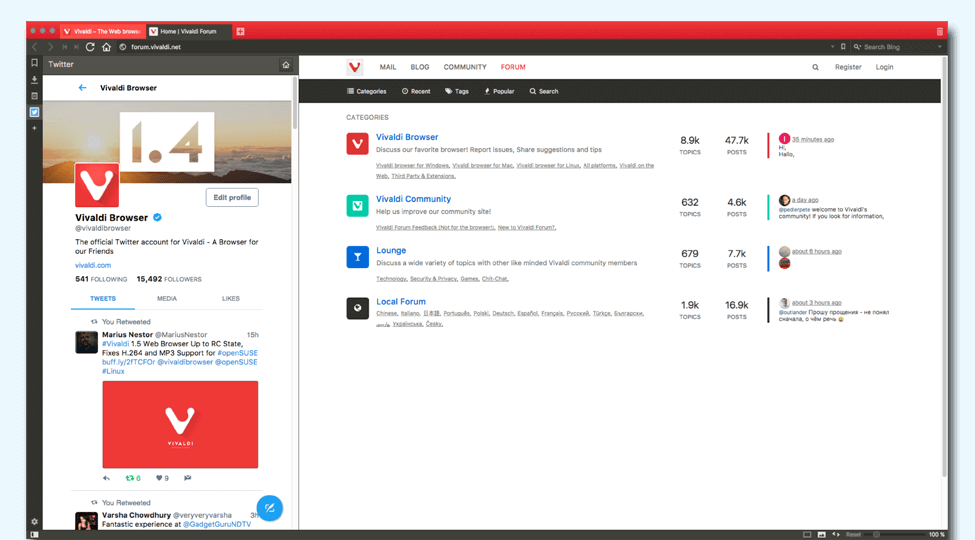This screenshot has width=975, height=540.
Task: Go to browser home page
Action: point(106,47)
